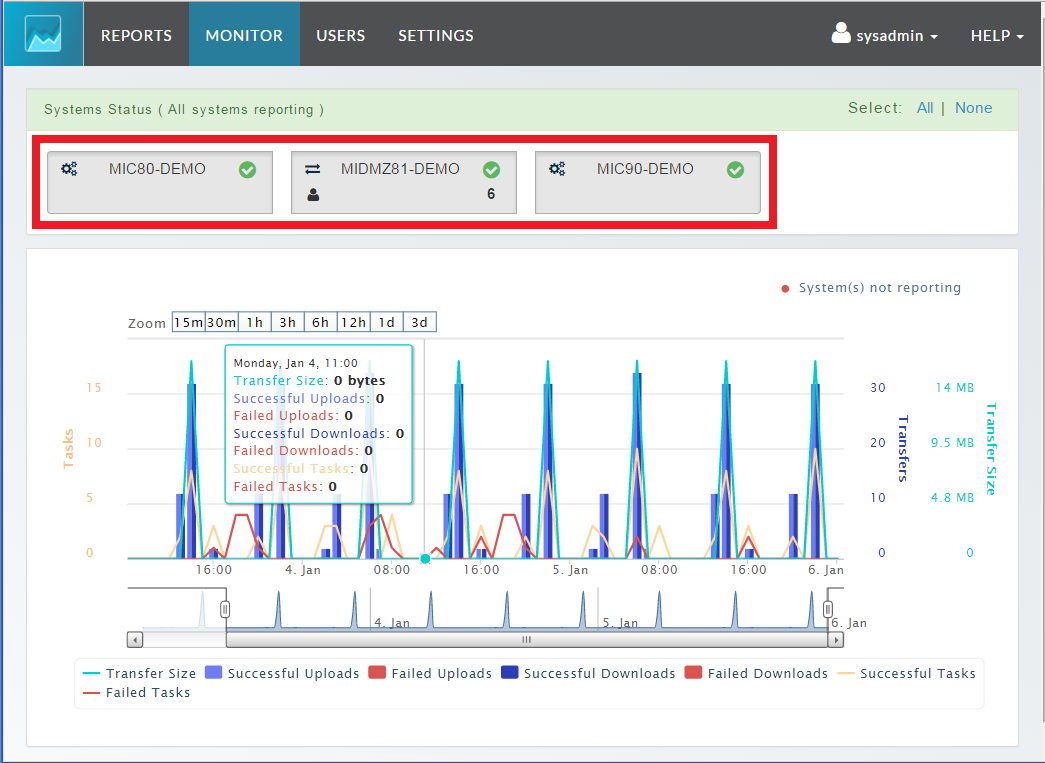Toggle Successful Tasks series in legend
This screenshot has height=763, width=1045.
pyautogui.click(x=906, y=674)
